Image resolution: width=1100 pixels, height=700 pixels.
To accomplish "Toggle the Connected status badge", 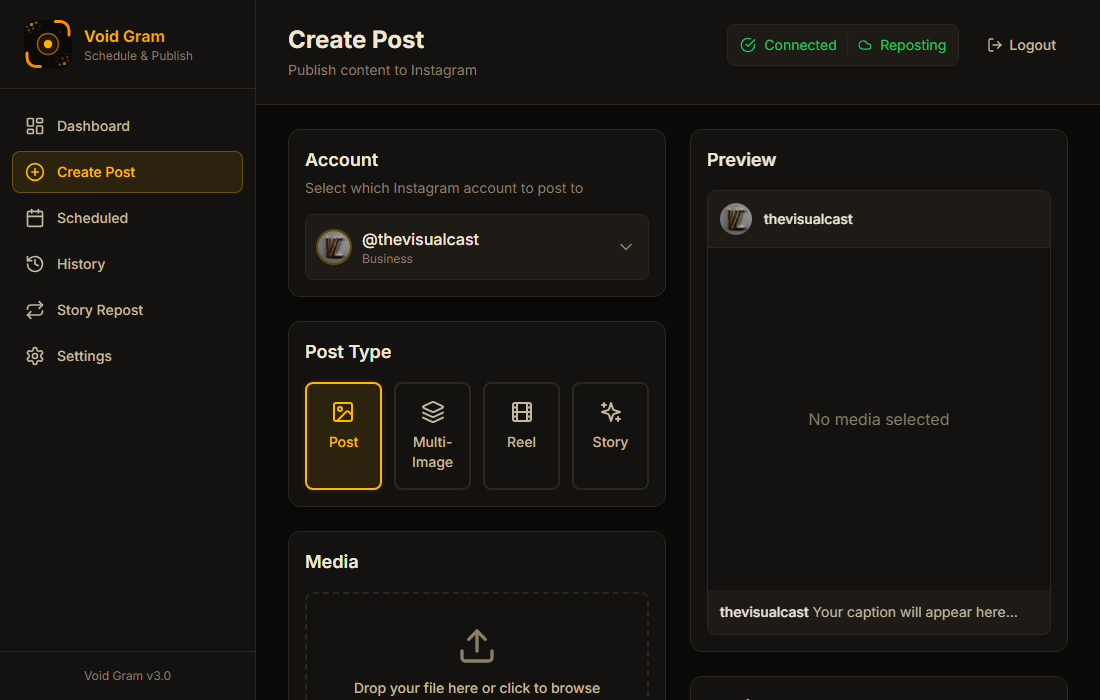I will coord(789,45).
